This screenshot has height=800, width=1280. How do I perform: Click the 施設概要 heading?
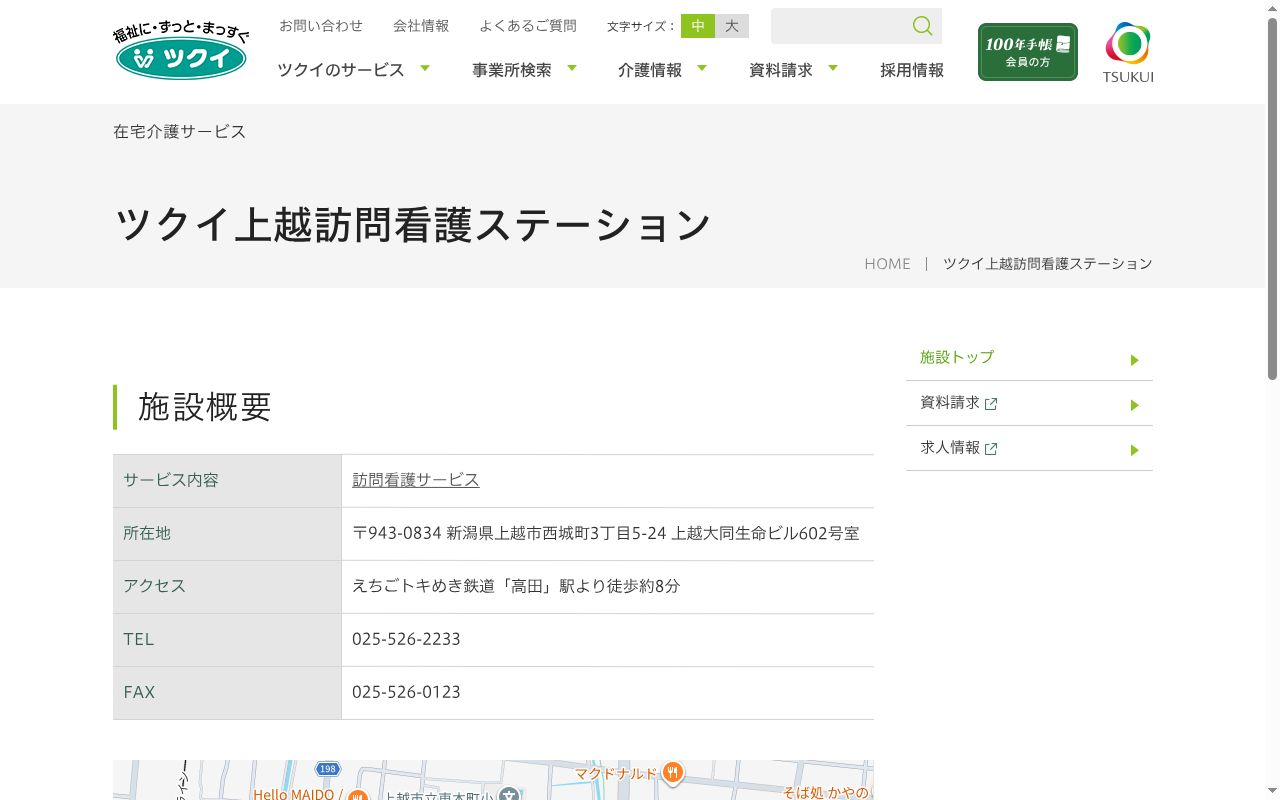point(205,407)
